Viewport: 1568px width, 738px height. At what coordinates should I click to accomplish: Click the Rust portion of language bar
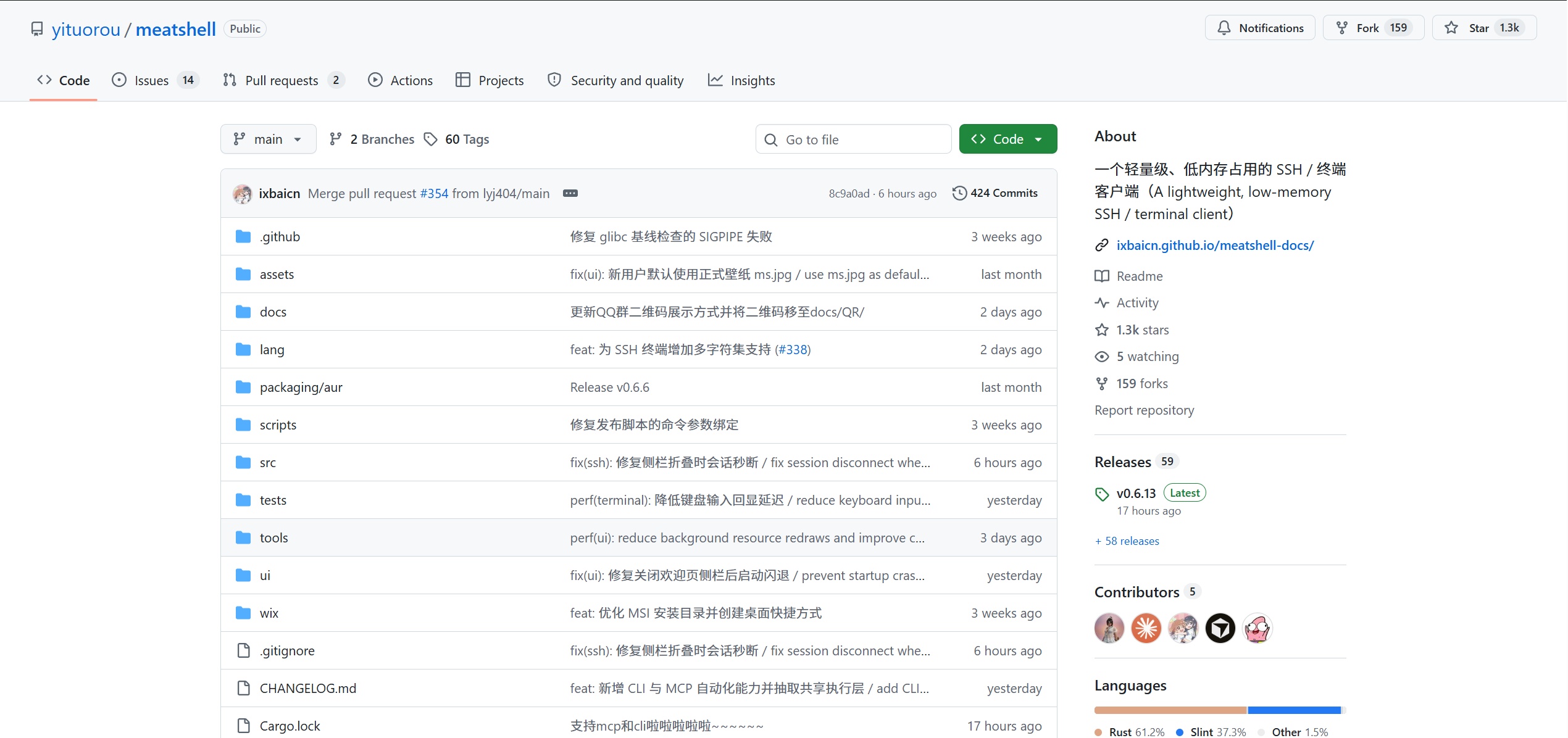pyautogui.click(x=1170, y=710)
